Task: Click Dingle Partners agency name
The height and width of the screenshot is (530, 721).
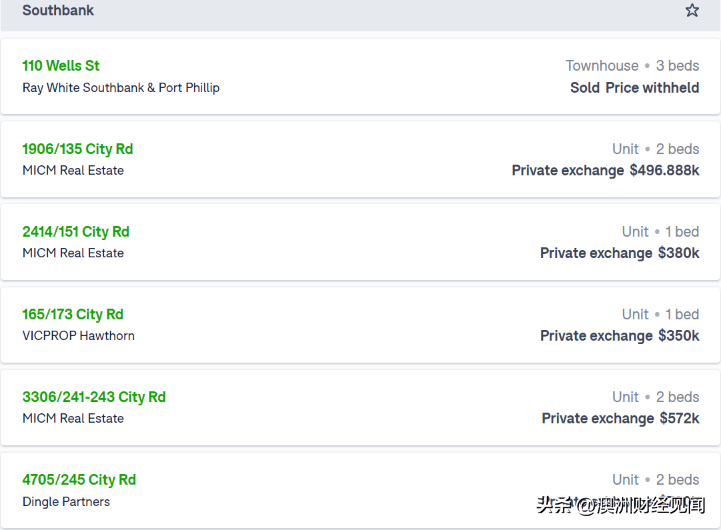Action: [66, 502]
